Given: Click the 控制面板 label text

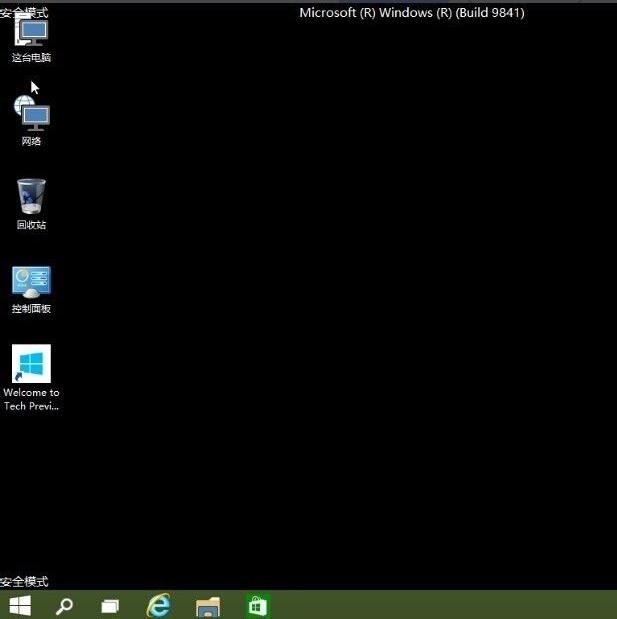Looking at the screenshot, I should point(31,309).
